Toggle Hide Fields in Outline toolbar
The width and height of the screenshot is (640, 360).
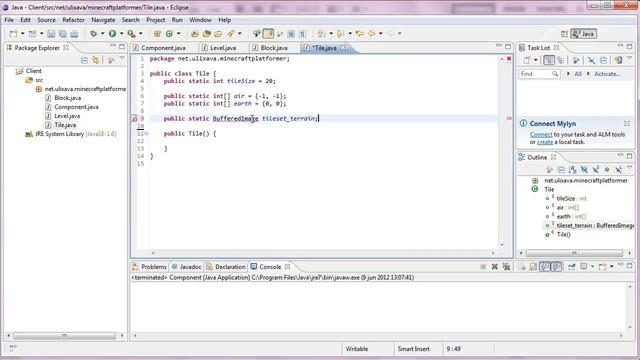point(584,169)
